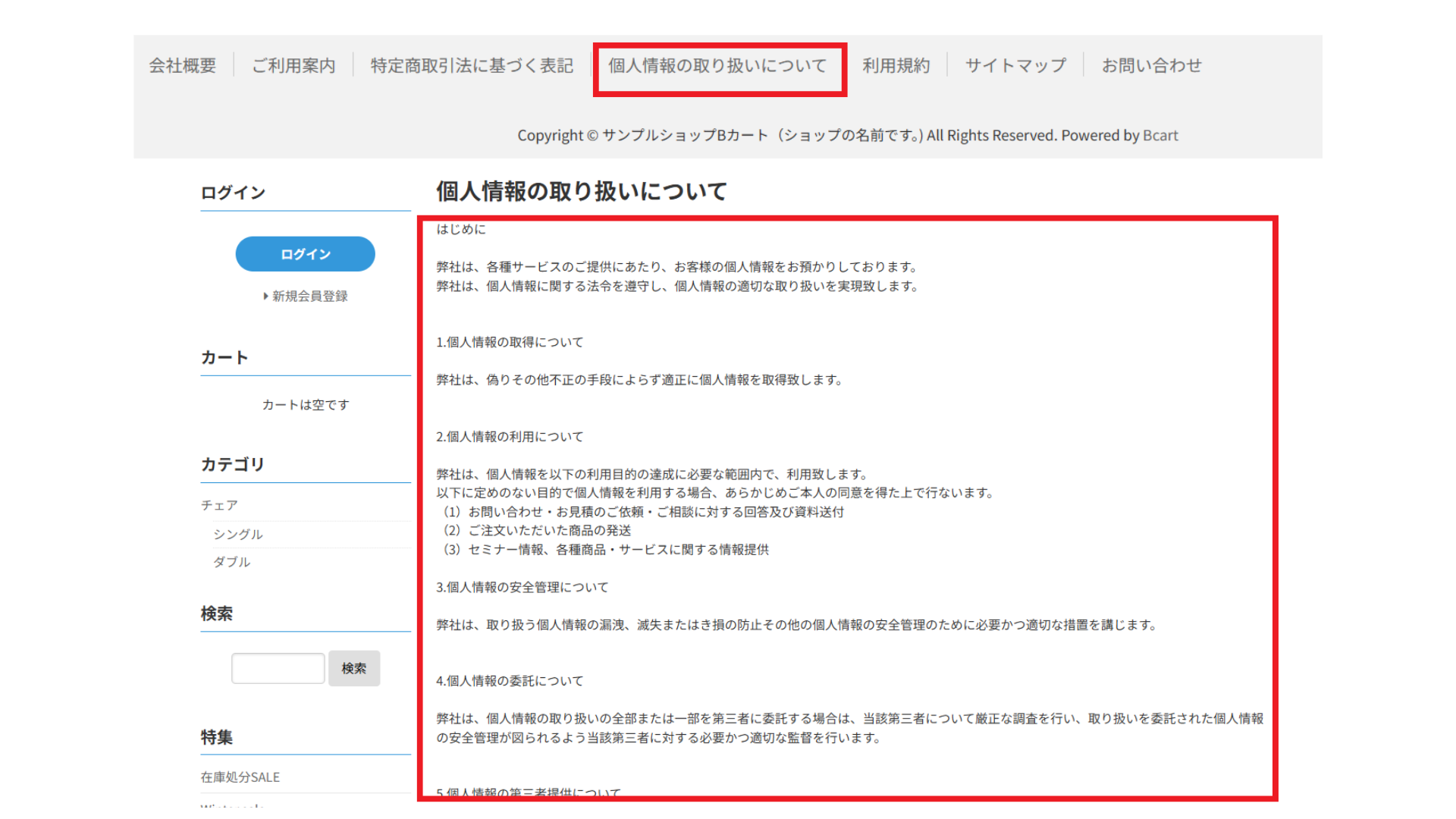Viewport: 1456px width, 819px height.
Task: Select the ダブル subcategory
Action: [x=231, y=562]
